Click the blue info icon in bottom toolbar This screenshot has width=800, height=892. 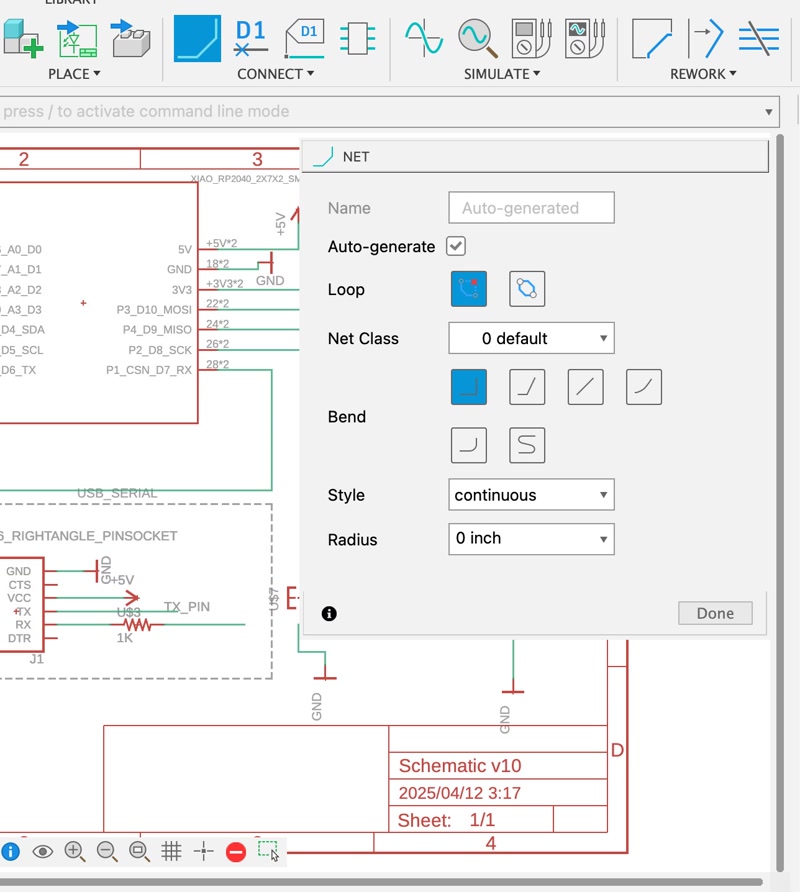[10, 852]
